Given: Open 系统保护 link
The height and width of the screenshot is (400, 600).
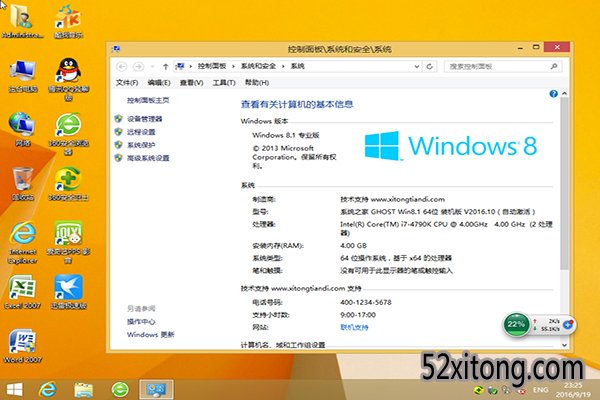Looking at the screenshot, I should (x=141, y=145).
